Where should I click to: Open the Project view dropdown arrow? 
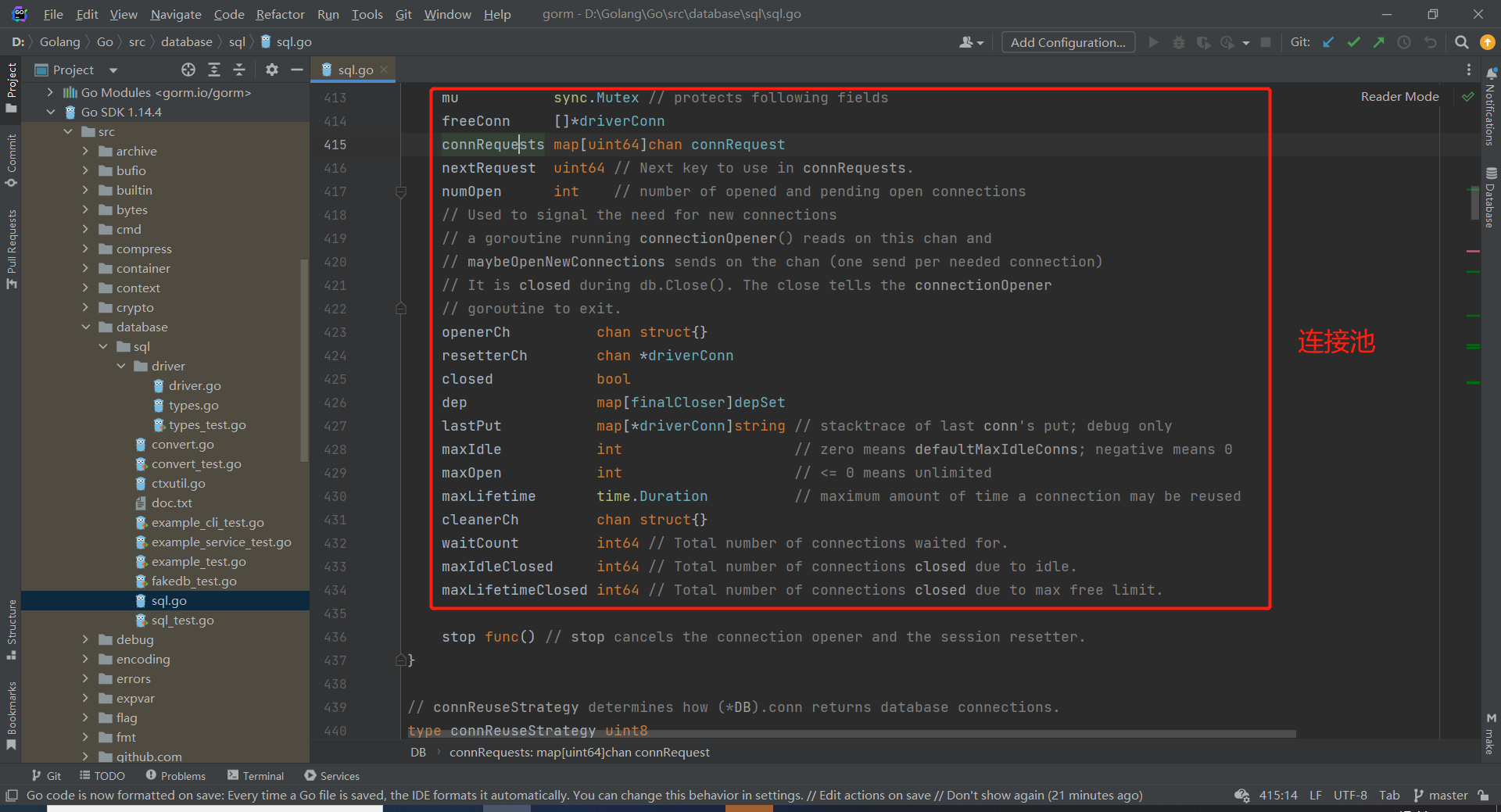[113, 70]
